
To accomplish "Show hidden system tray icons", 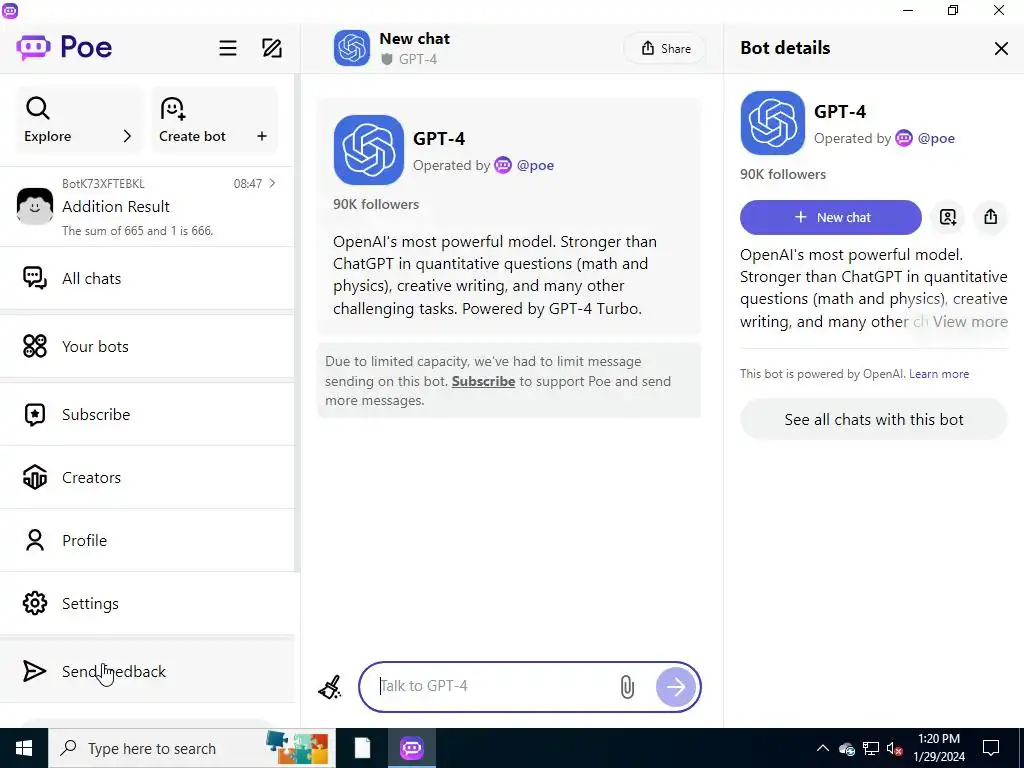I will (x=823, y=748).
